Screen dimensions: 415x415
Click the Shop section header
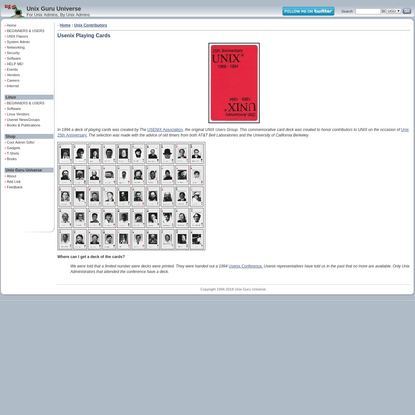pos(29,136)
